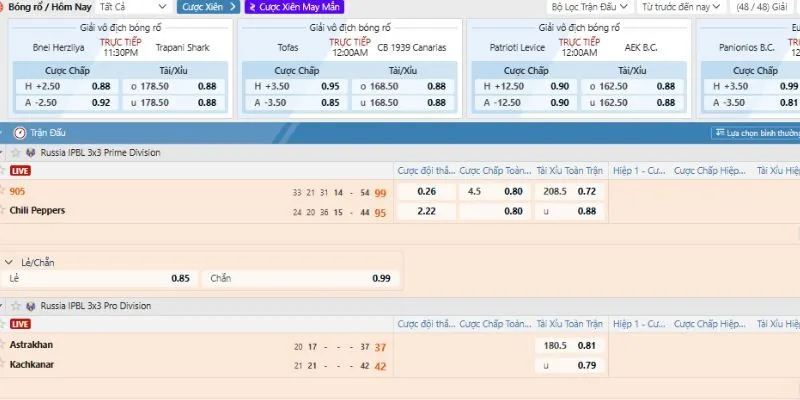Click the LIVE badge above Astrakhan
Image resolution: width=800 pixels, height=400 pixels.
tap(20, 324)
